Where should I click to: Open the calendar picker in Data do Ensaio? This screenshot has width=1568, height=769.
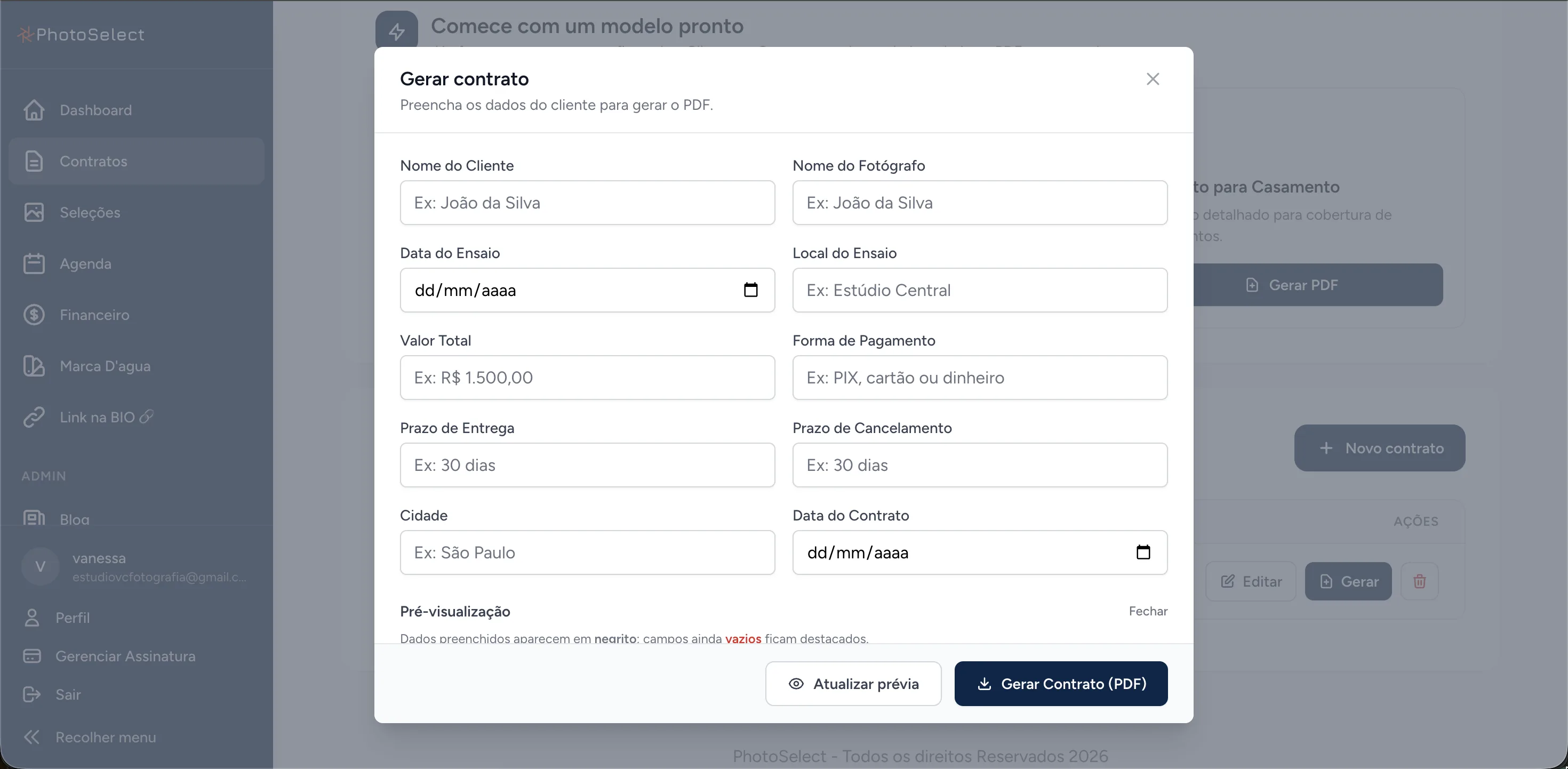click(750, 290)
